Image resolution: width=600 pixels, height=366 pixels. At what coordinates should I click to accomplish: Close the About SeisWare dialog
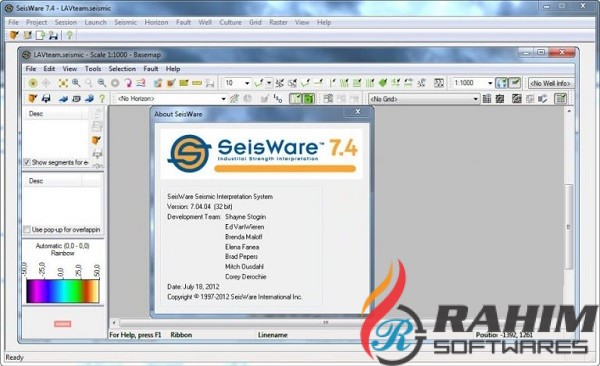[x=358, y=112]
